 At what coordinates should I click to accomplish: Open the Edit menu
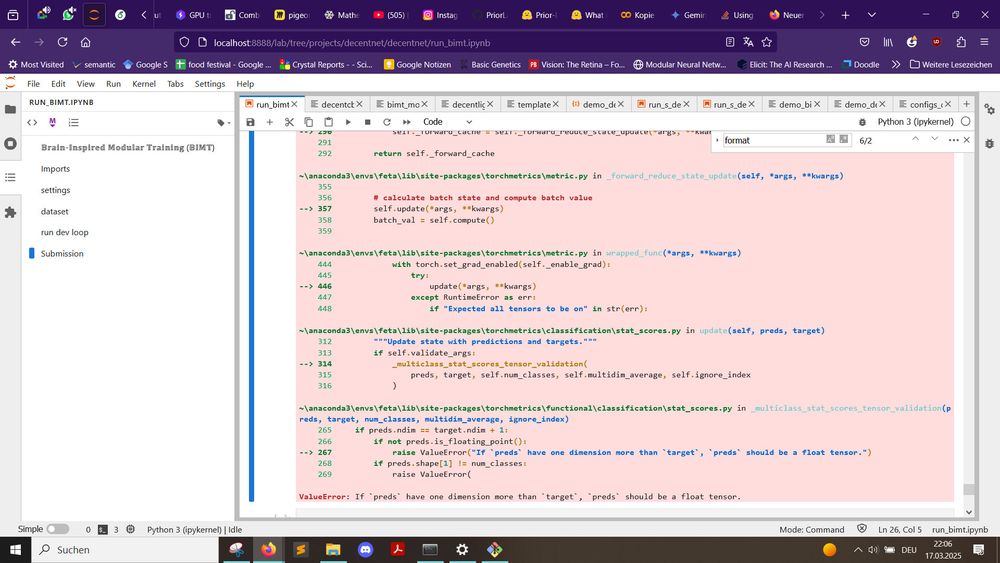click(x=58, y=84)
